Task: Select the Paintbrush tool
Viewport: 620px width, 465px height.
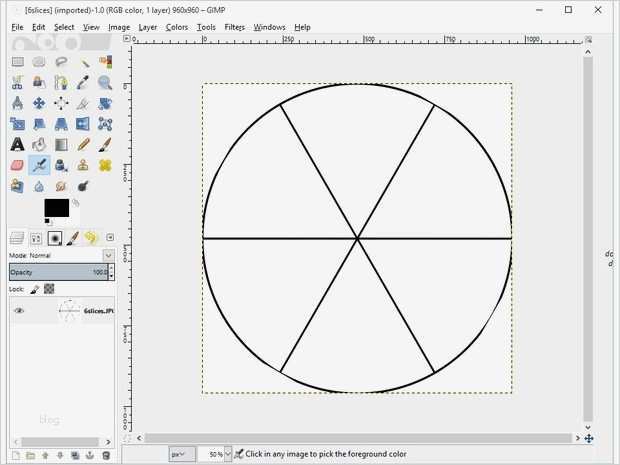Action: tap(105, 145)
